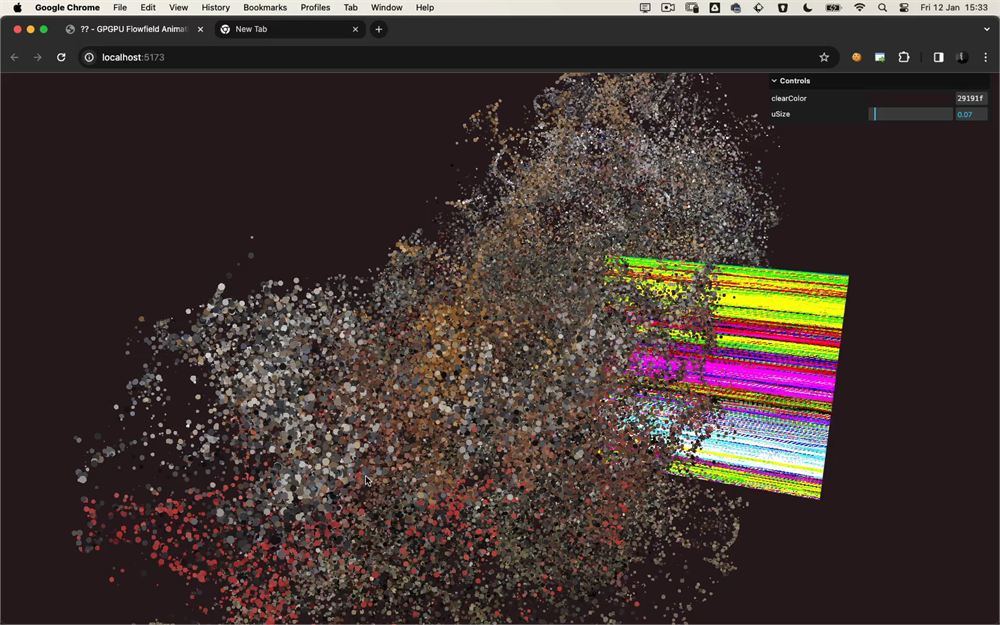Open the Bookmarks menu
The image size is (1000, 625).
coord(265,8)
